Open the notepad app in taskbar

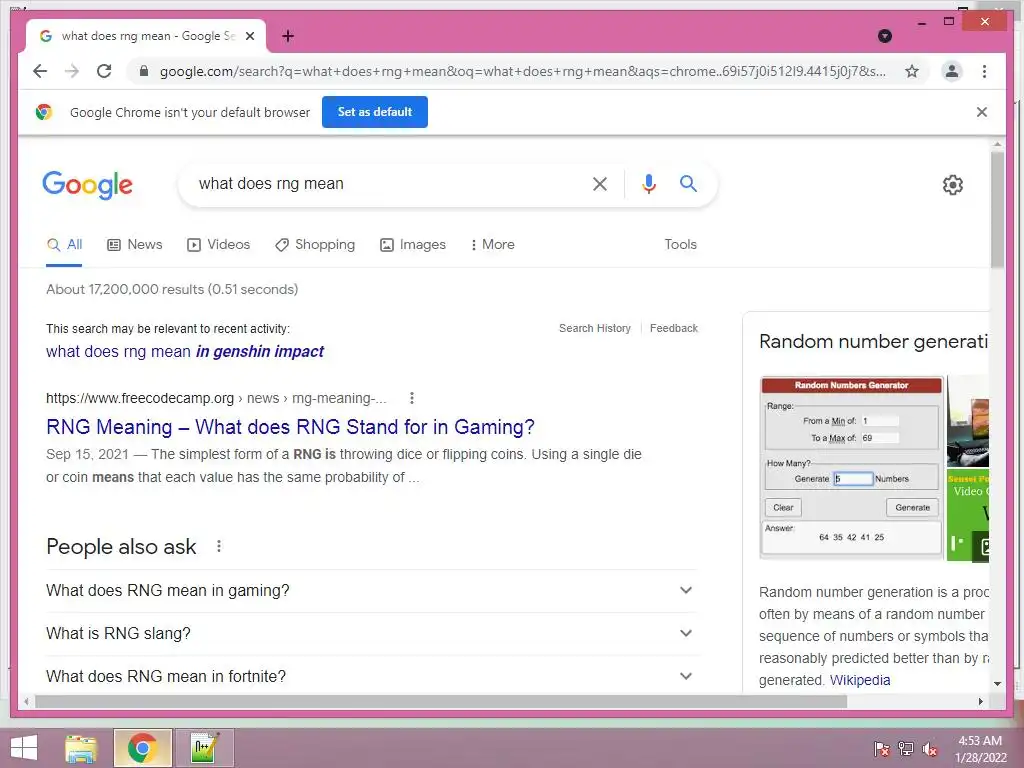[x=204, y=748]
